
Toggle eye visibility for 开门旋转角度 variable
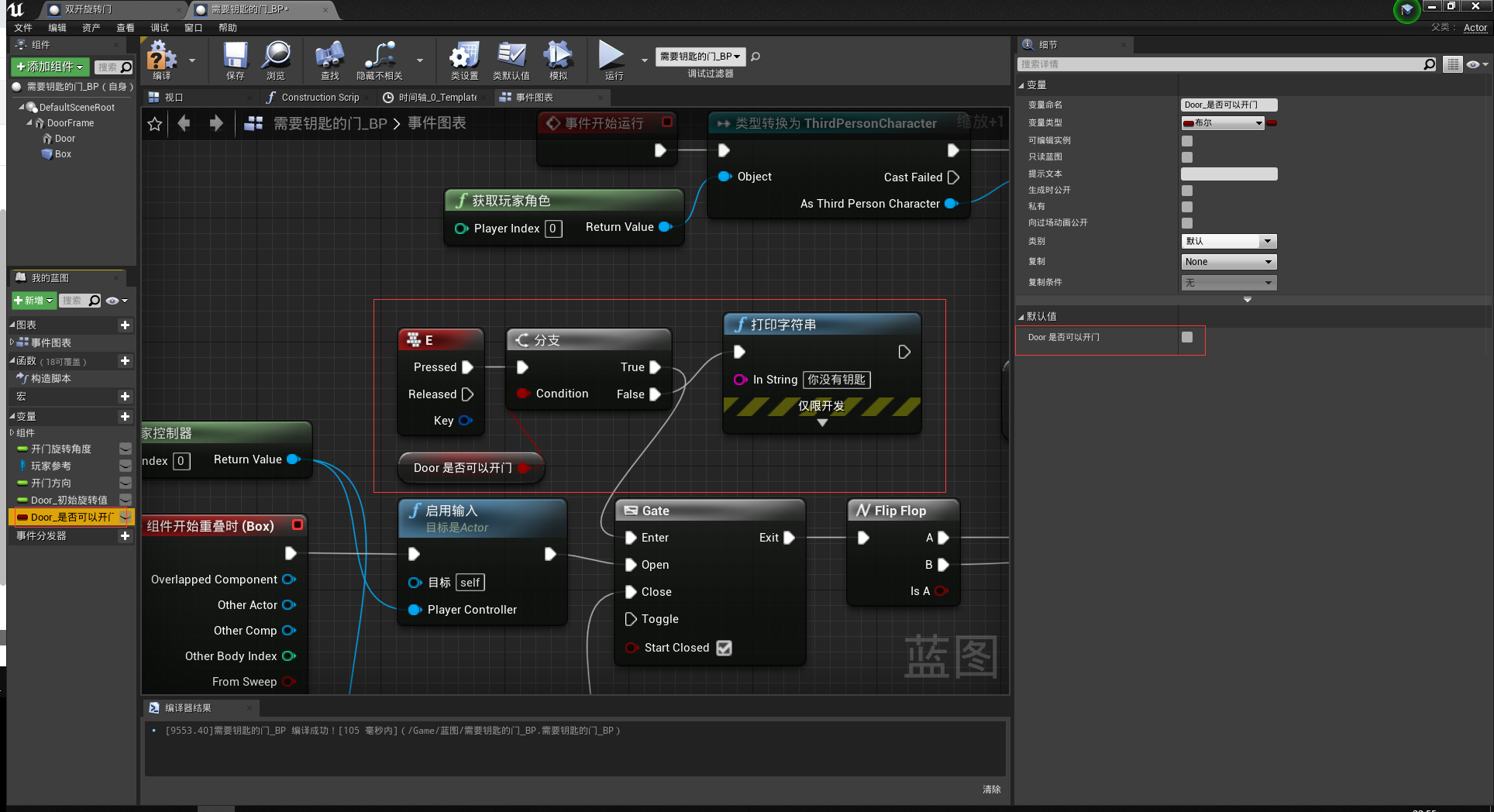(125, 449)
